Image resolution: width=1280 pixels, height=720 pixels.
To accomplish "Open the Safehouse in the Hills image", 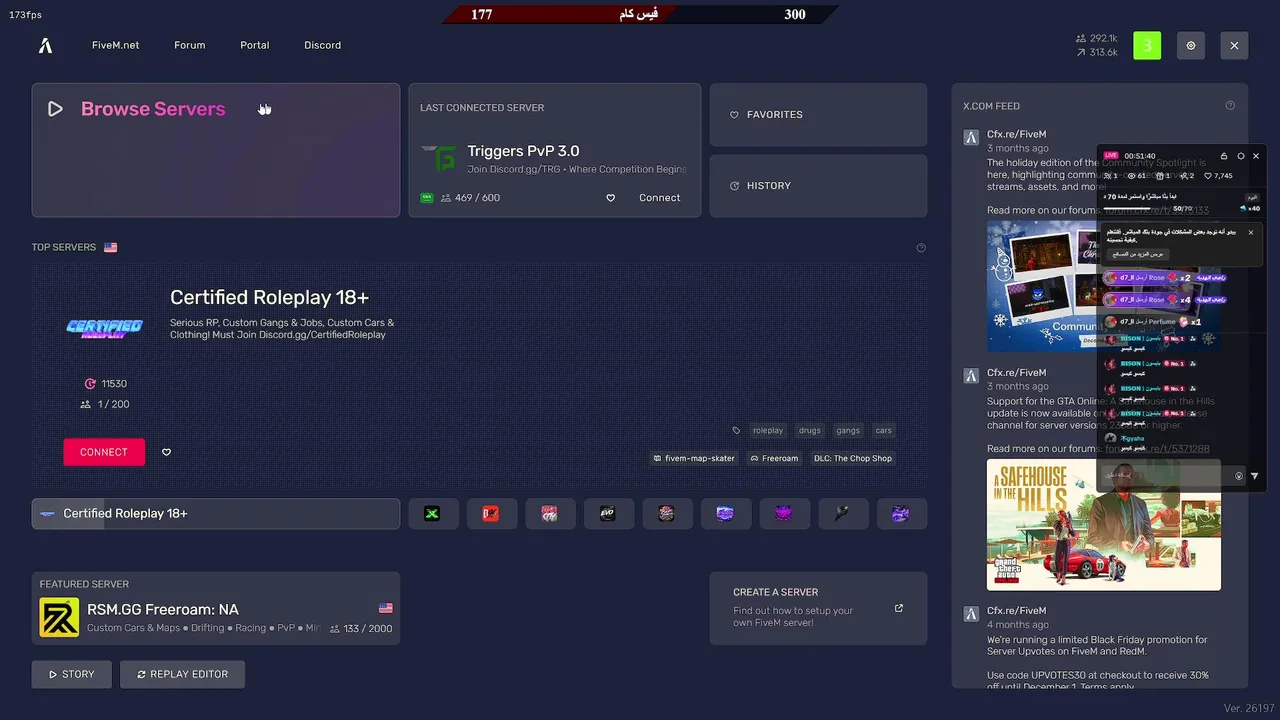I will [x=1104, y=525].
